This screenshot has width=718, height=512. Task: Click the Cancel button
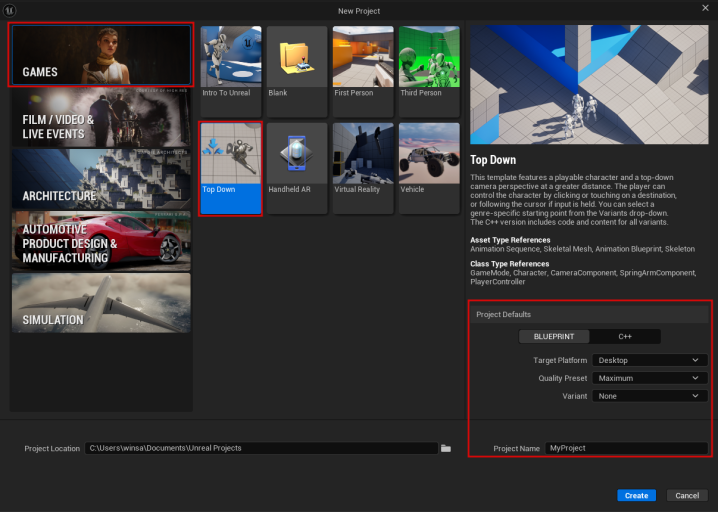click(687, 496)
